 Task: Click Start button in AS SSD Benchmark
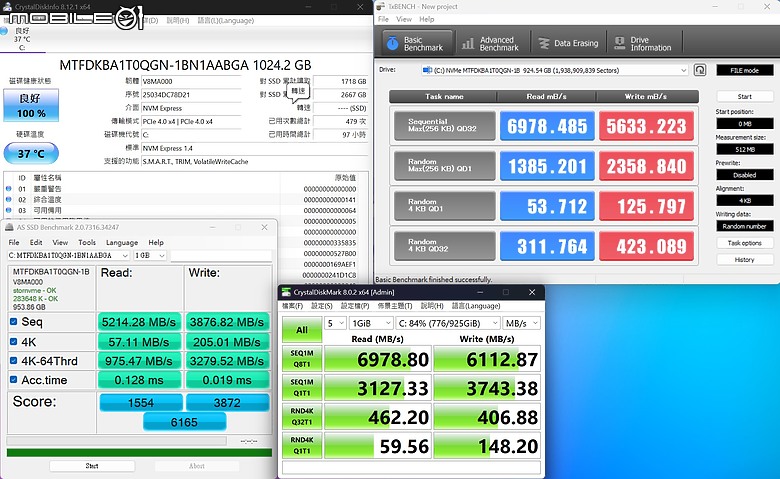[x=92, y=466]
